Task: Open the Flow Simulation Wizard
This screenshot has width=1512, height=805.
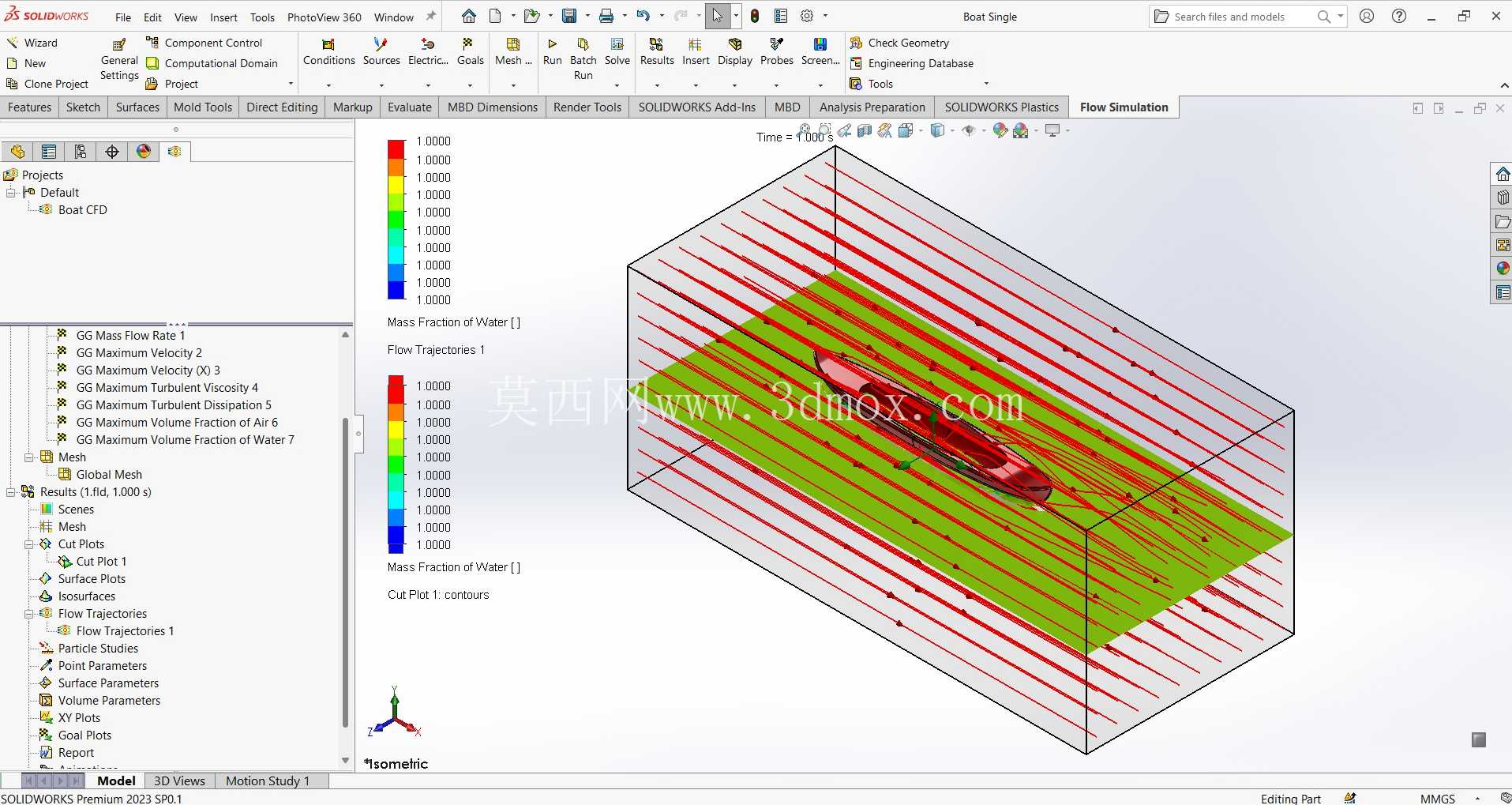Action: click(x=32, y=43)
